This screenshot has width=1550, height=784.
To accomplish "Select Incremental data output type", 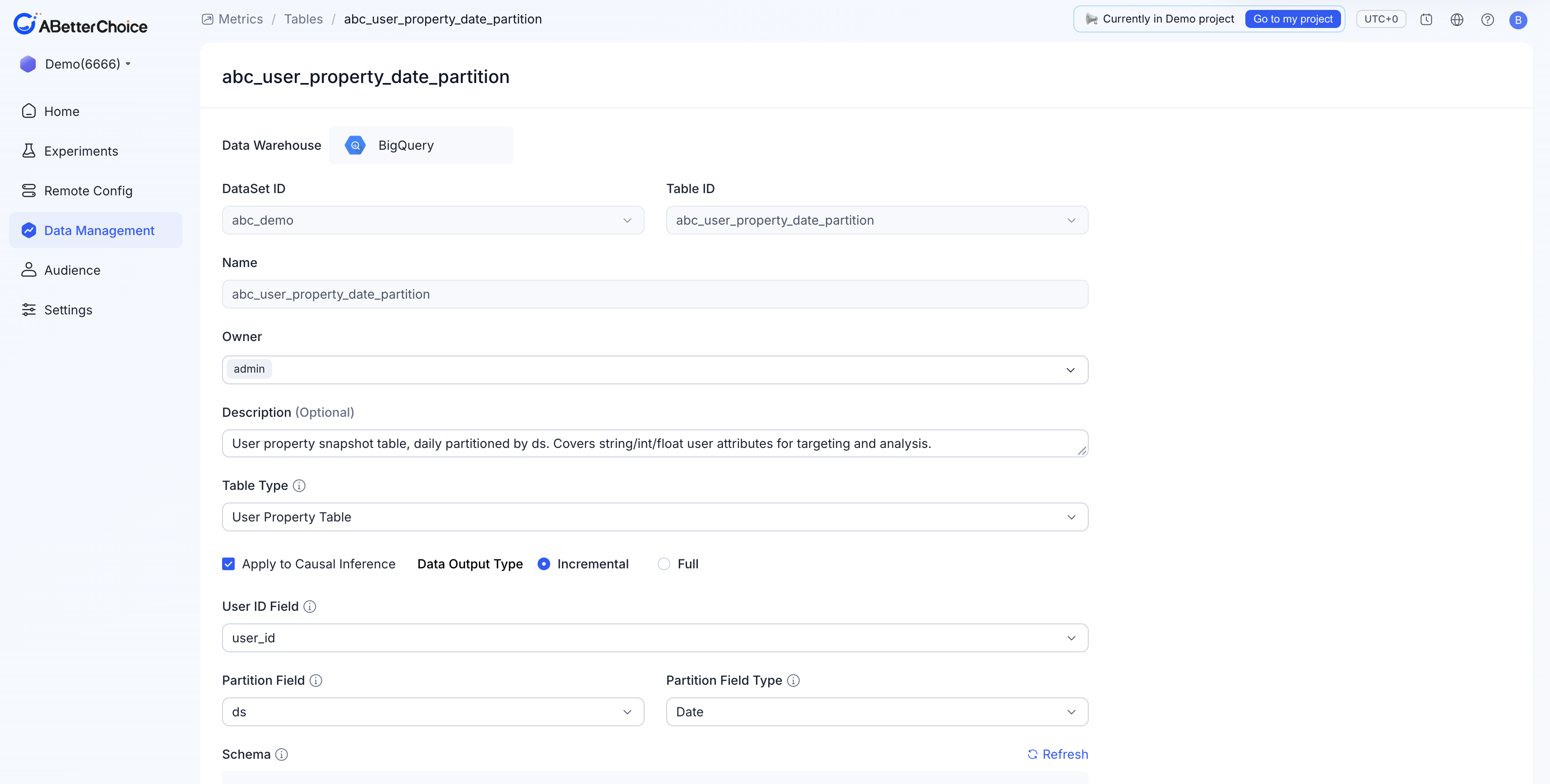I will point(543,564).
